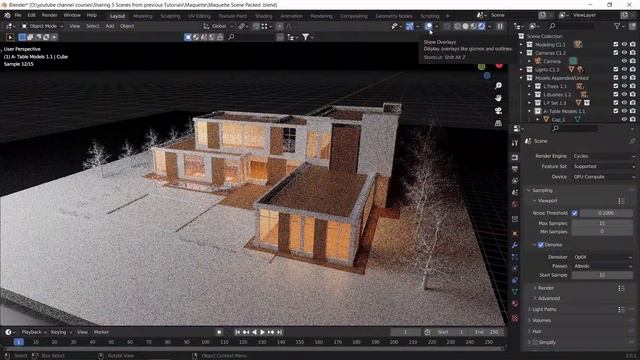Click the outliner search field
This screenshot has height=360, width=640.
[x=571, y=26]
